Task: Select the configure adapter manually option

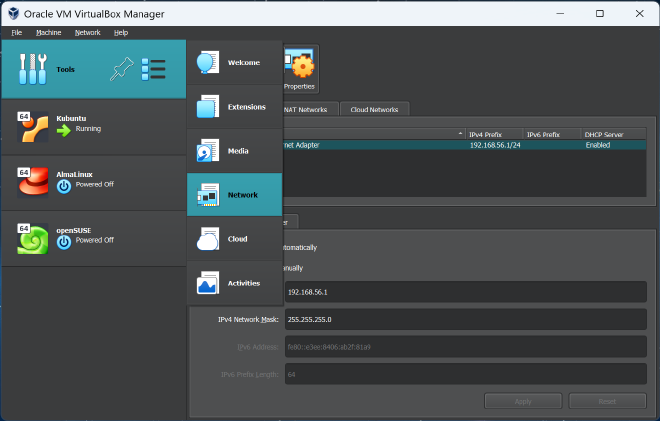Action: tap(293, 268)
